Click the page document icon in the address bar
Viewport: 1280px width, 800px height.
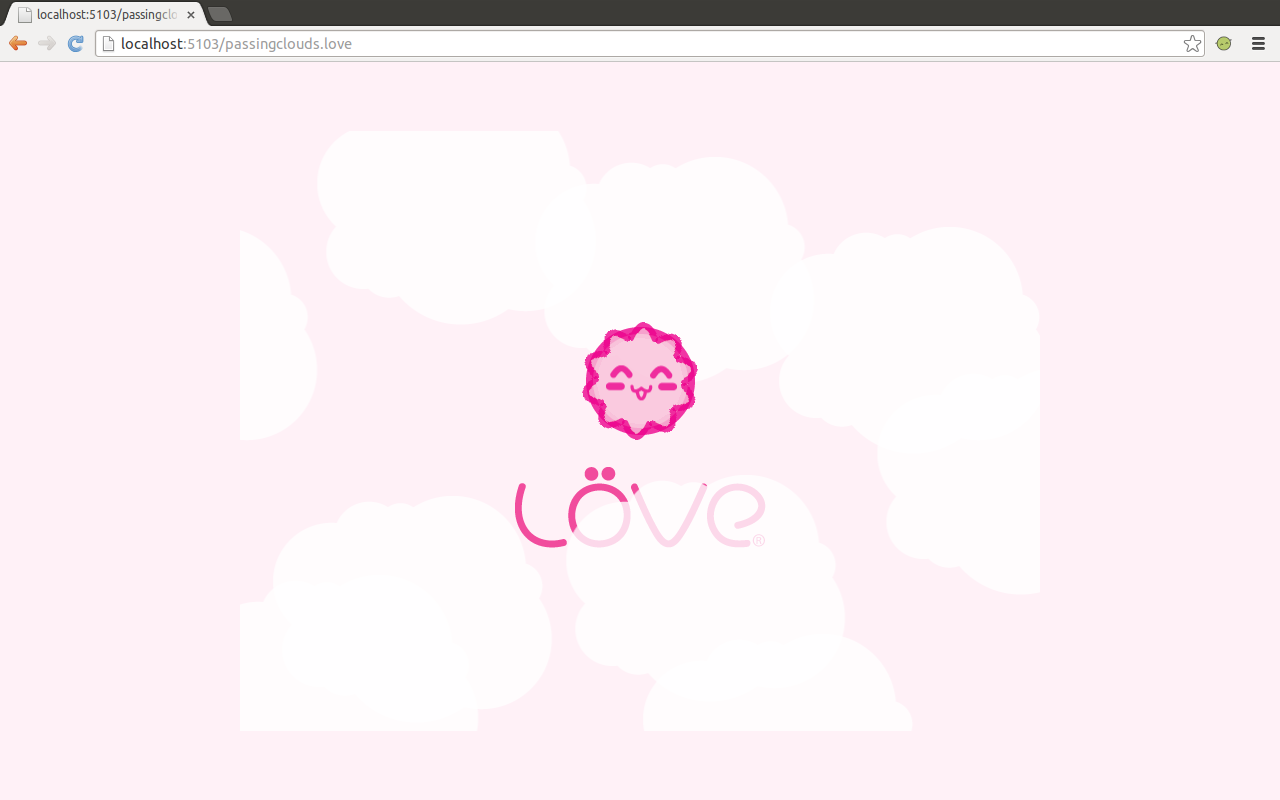[x=107, y=43]
